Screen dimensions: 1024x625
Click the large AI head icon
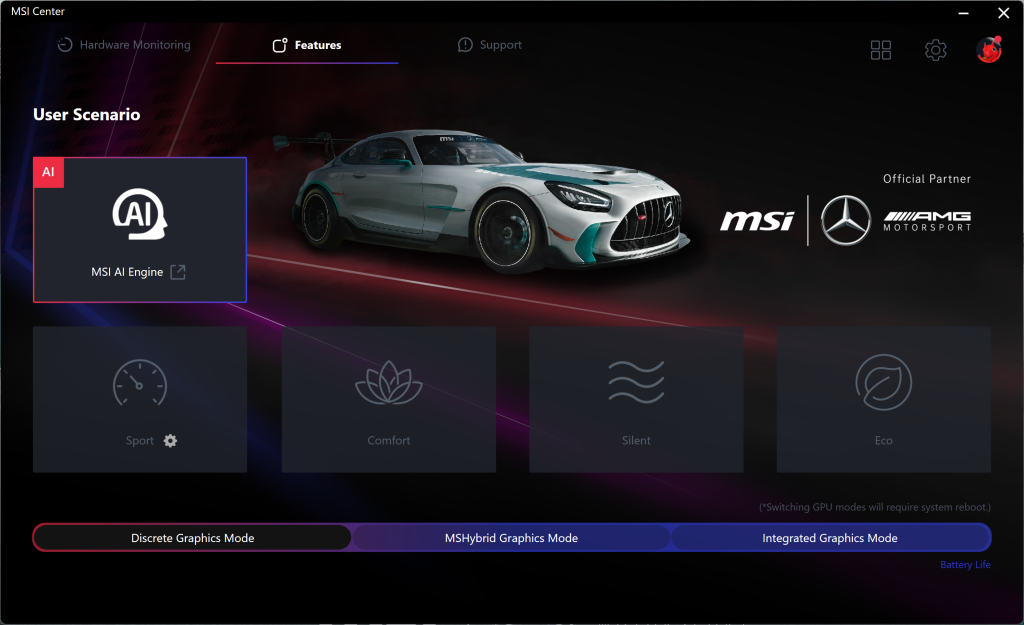click(140, 214)
